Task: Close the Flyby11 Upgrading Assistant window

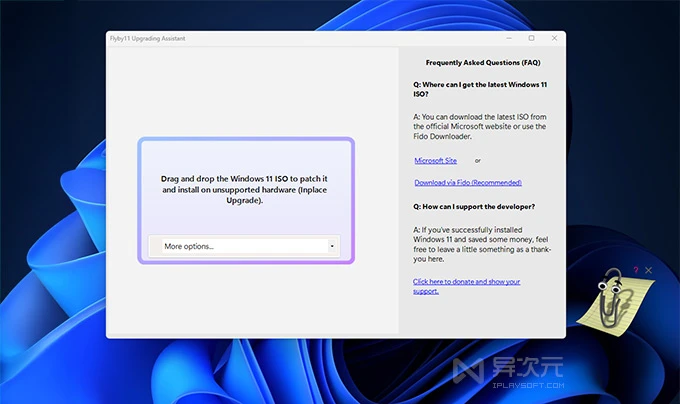Action: [554, 38]
